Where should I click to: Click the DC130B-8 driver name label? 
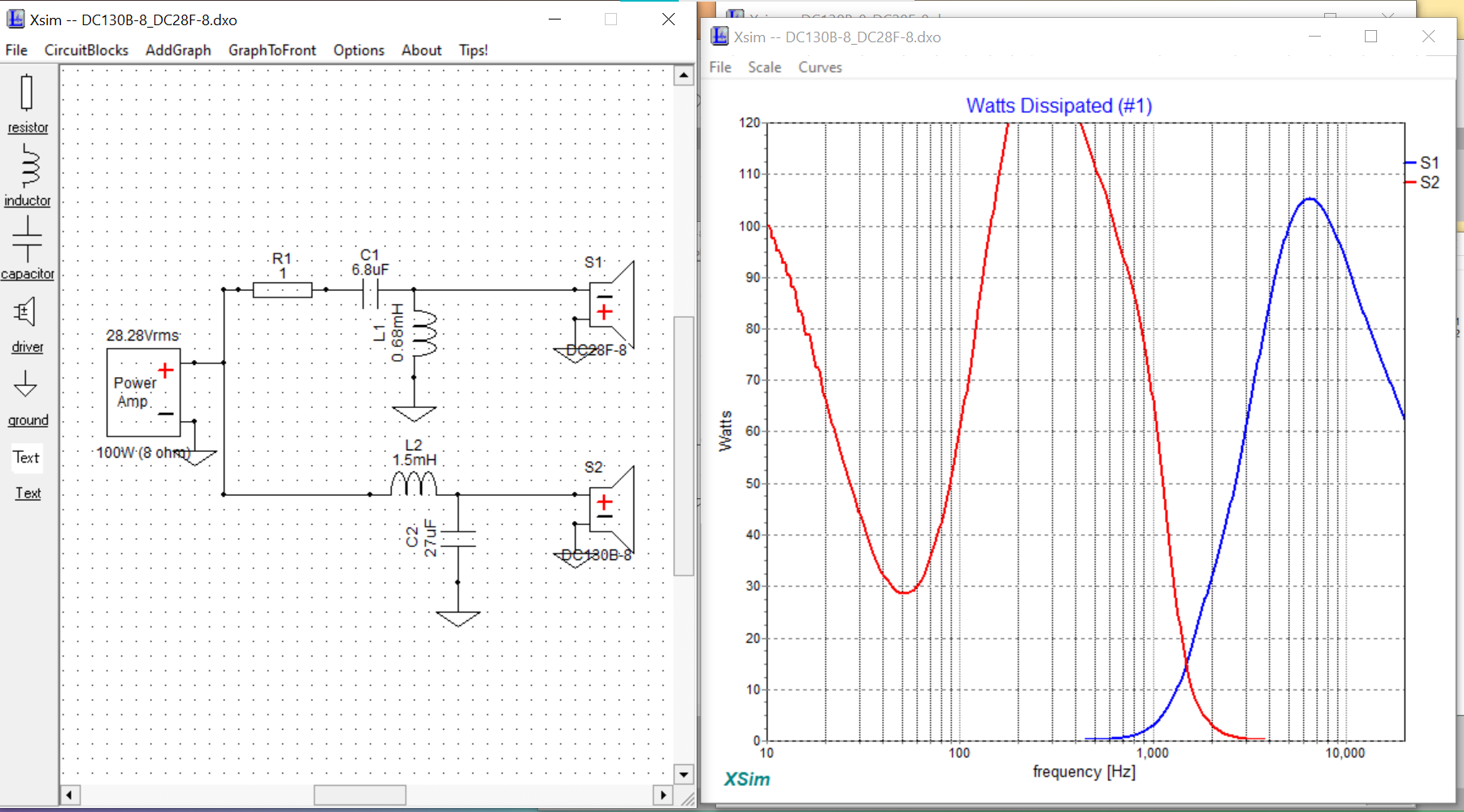(x=597, y=555)
